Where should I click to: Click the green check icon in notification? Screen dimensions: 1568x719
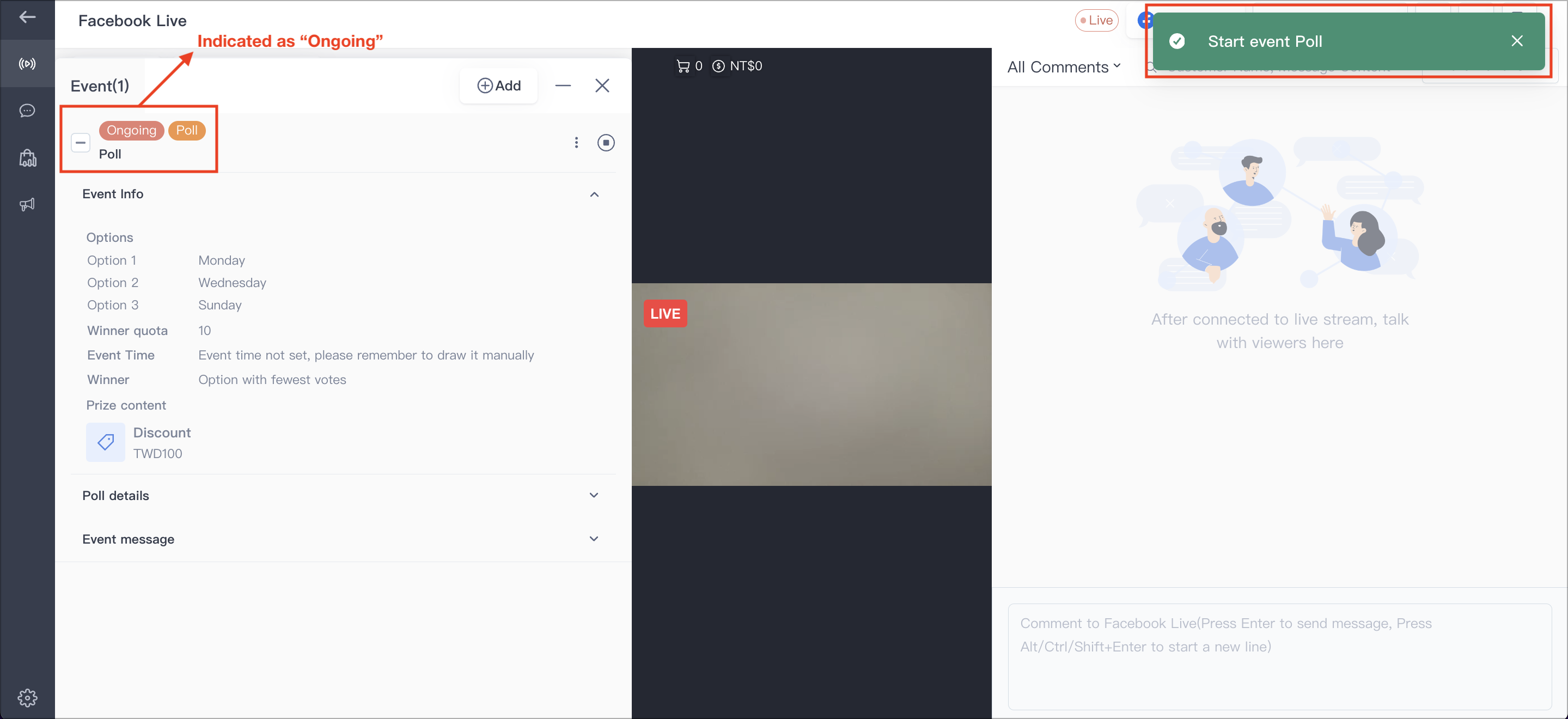[1176, 41]
